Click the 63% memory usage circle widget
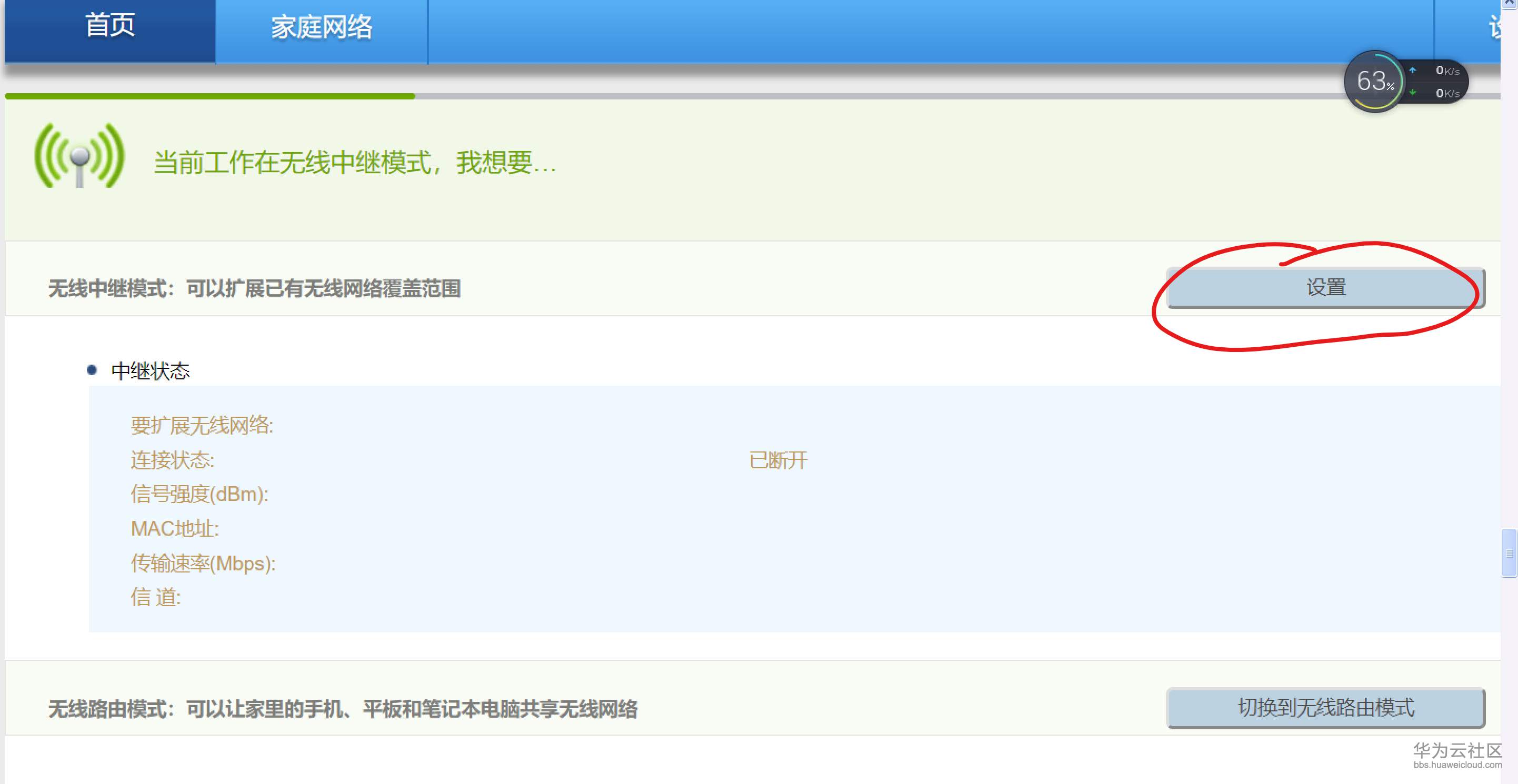This screenshot has height=784, width=1518. click(1374, 81)
